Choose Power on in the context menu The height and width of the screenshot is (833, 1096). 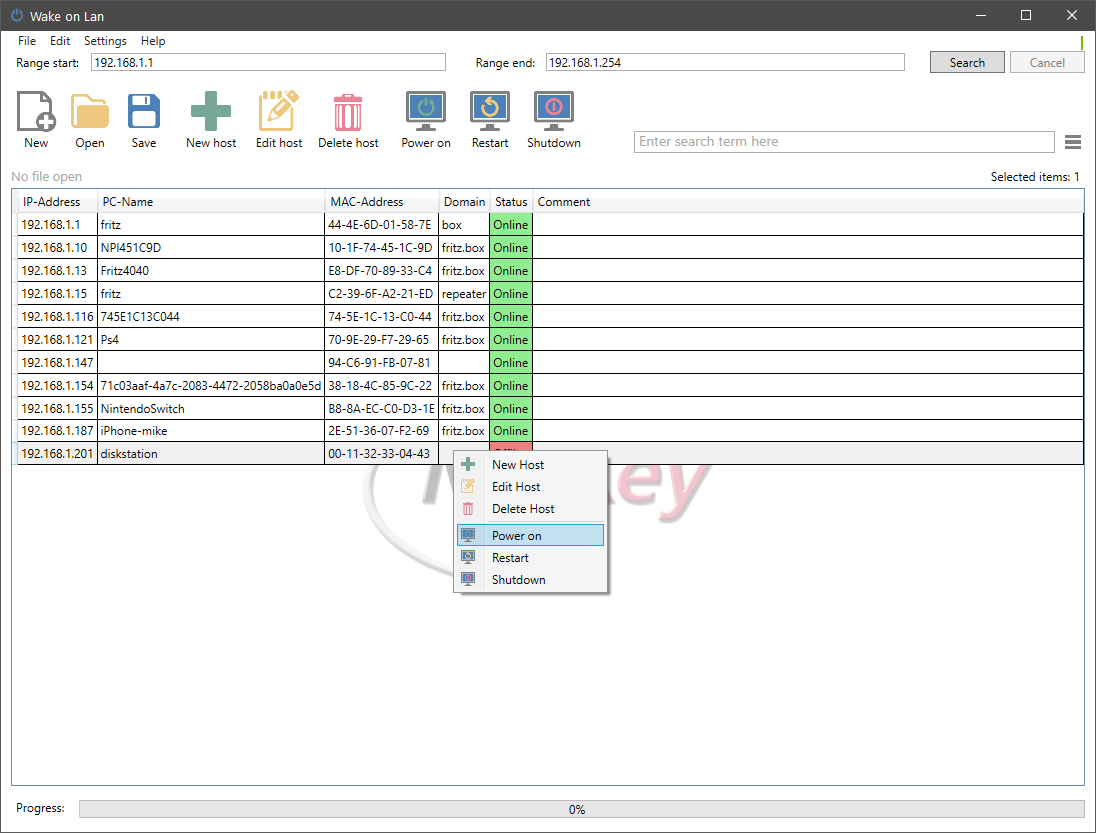530,535
